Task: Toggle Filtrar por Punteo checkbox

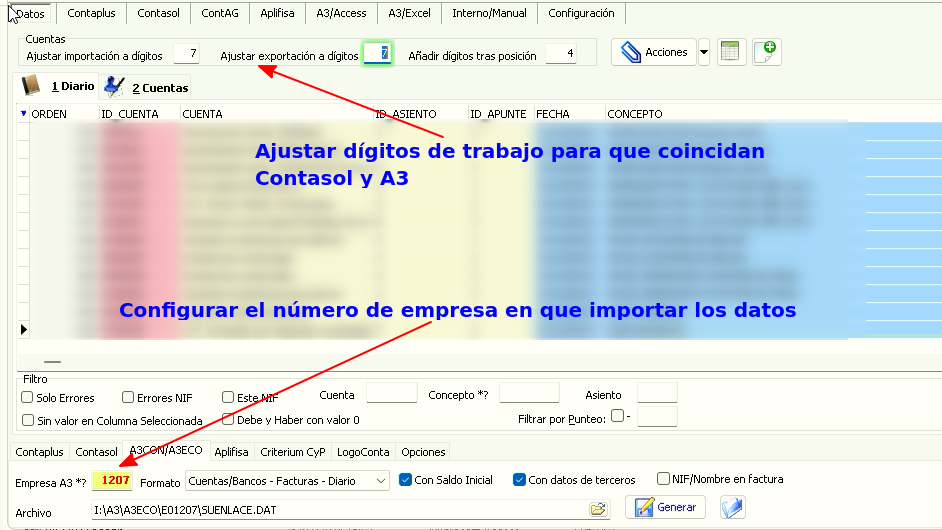Action: pos(617,416)
